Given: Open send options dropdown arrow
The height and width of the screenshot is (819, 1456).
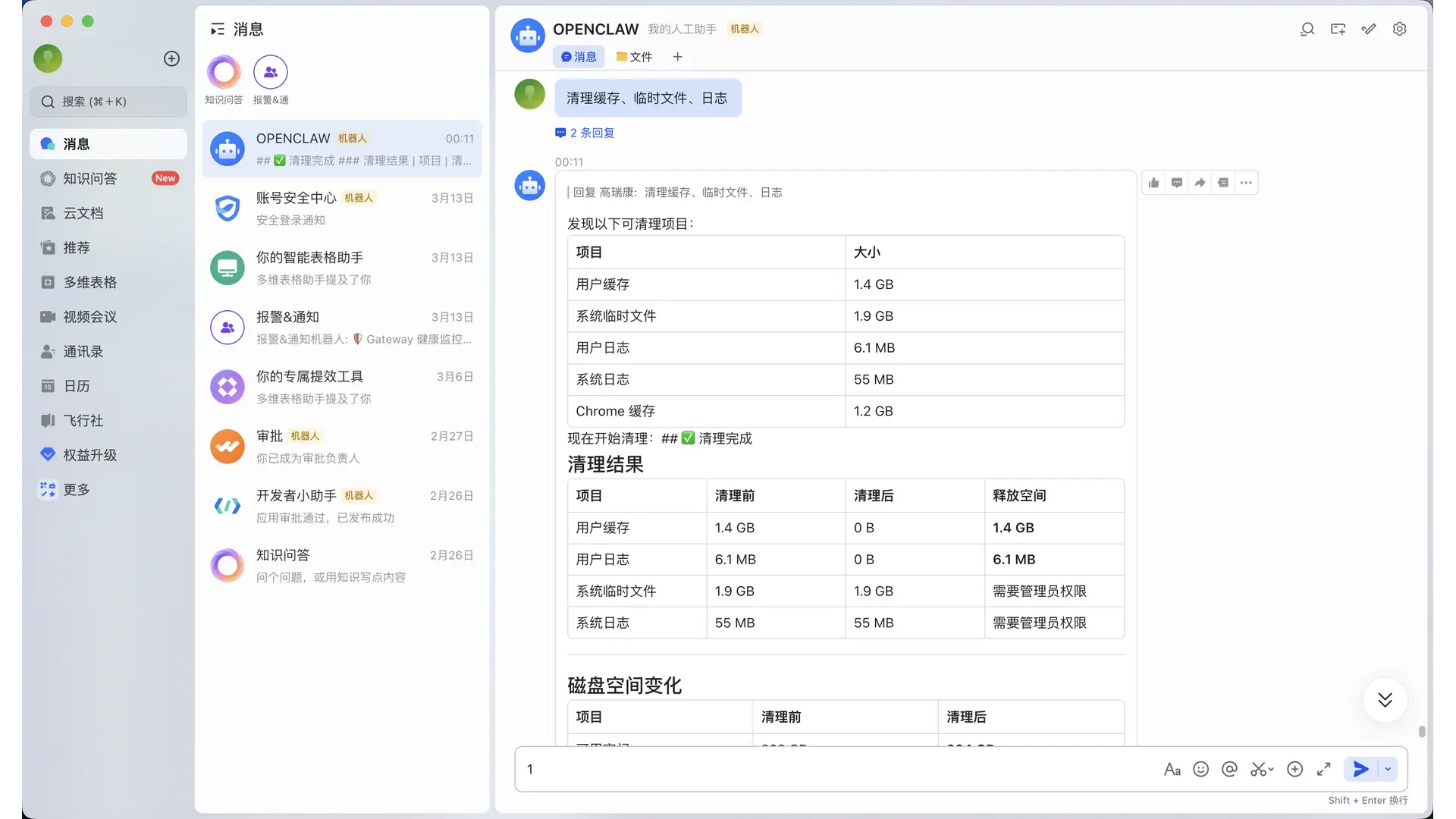Looking at the screenshot, I should coord(1389,769).
